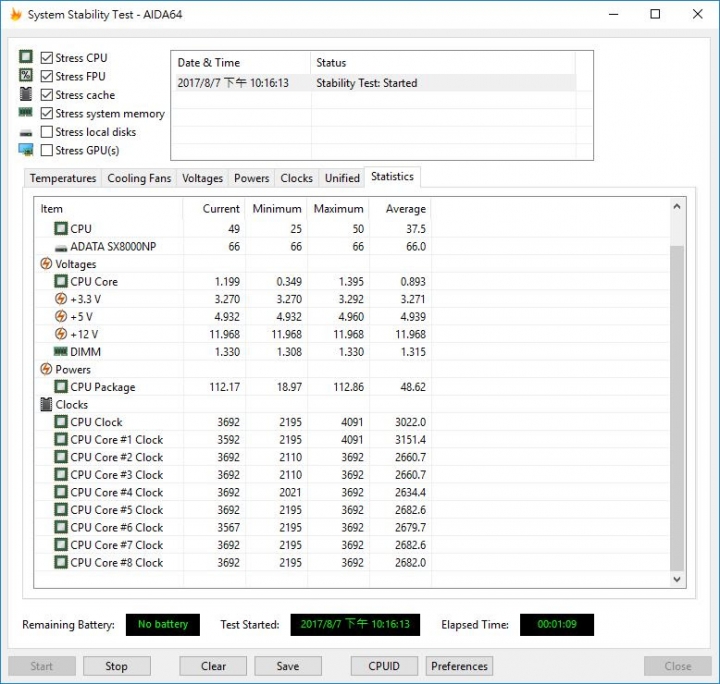Viewport: 720px width, 684px height.
Task: Select the CPU Core #3 Clock row label
Action: click(x=117, y=475)
